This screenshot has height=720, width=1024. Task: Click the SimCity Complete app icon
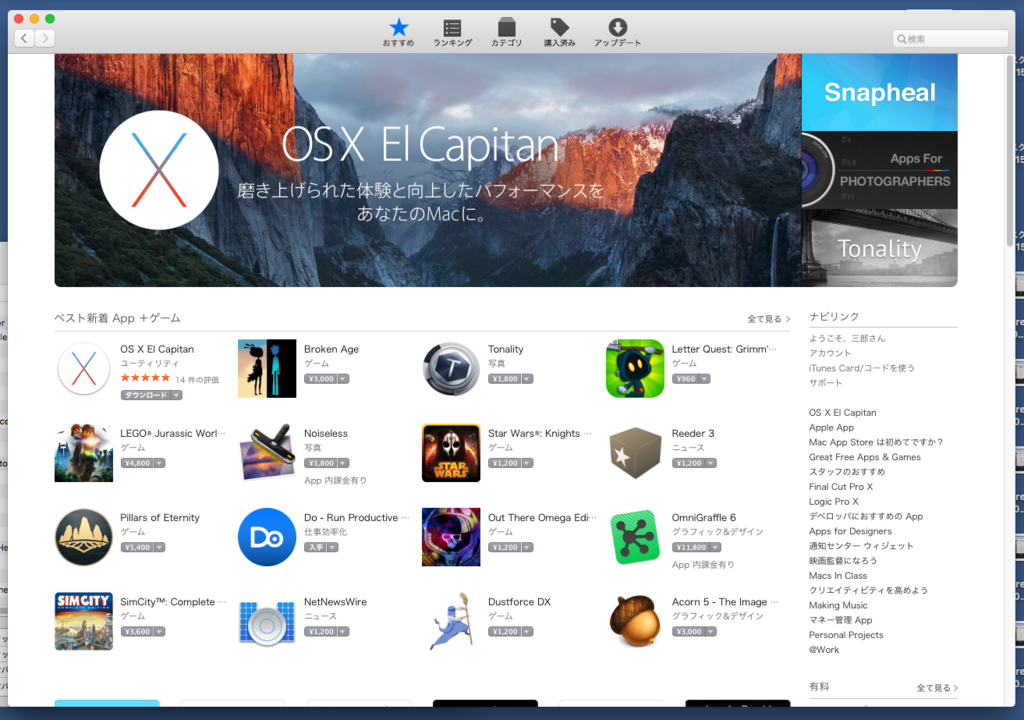(x=84, y=621)
